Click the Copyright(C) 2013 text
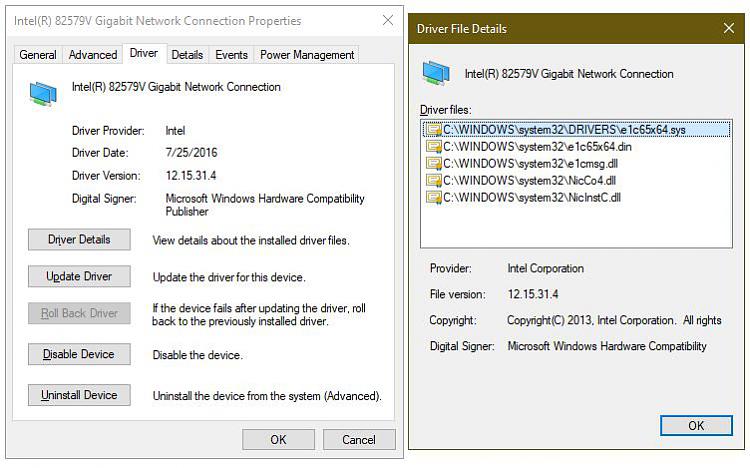The width and height of the screenshot is (750, 468). 614,320
